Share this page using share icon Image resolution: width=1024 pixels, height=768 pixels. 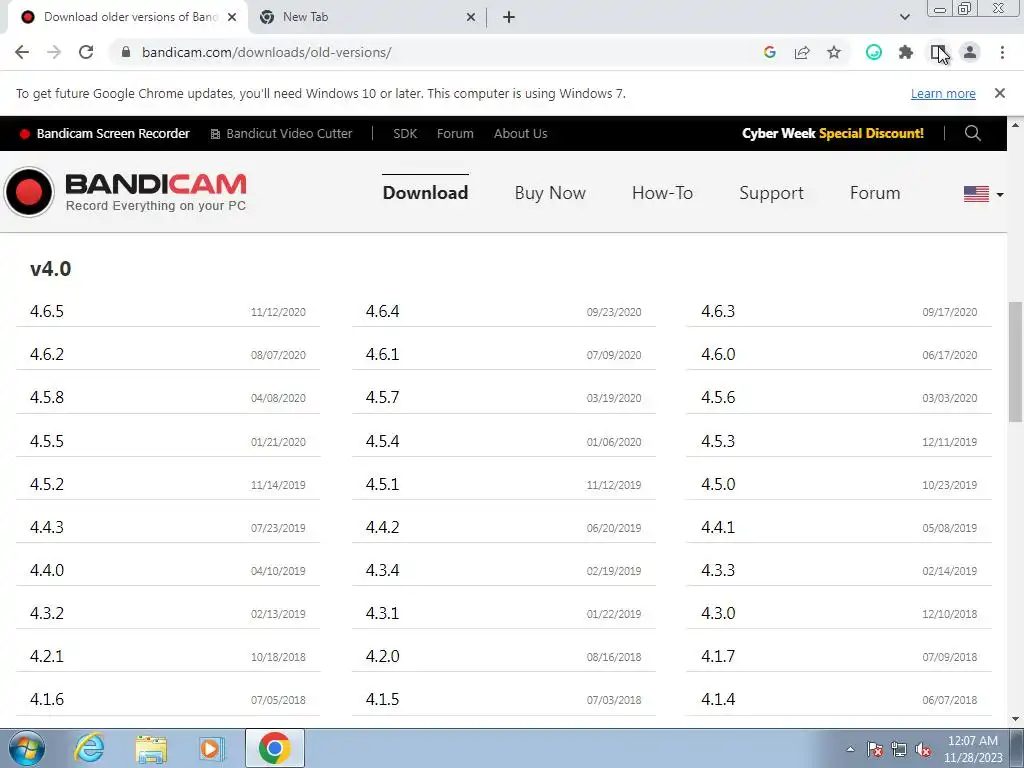(x=802, y=52)
